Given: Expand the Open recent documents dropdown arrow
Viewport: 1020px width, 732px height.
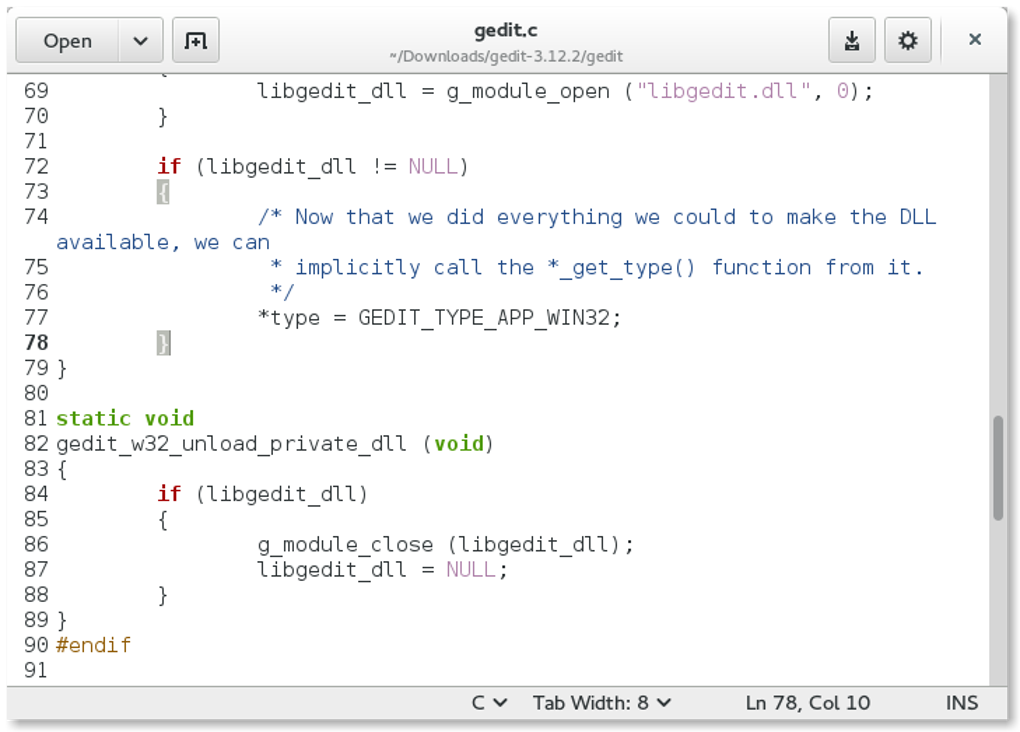Looking at the screenshot, I should (140, 40).
